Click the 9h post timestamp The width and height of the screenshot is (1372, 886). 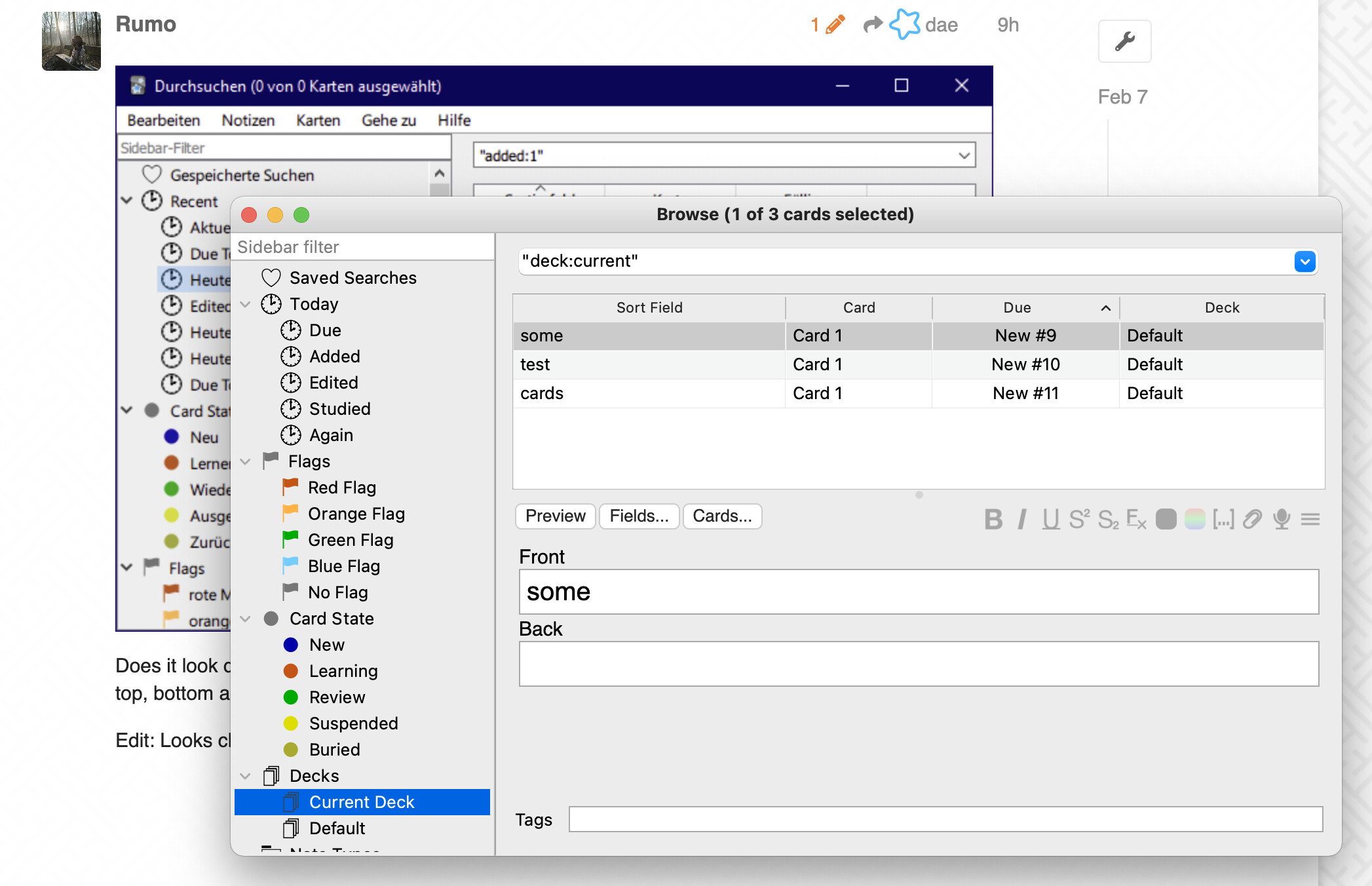(x=1008, y=25)
